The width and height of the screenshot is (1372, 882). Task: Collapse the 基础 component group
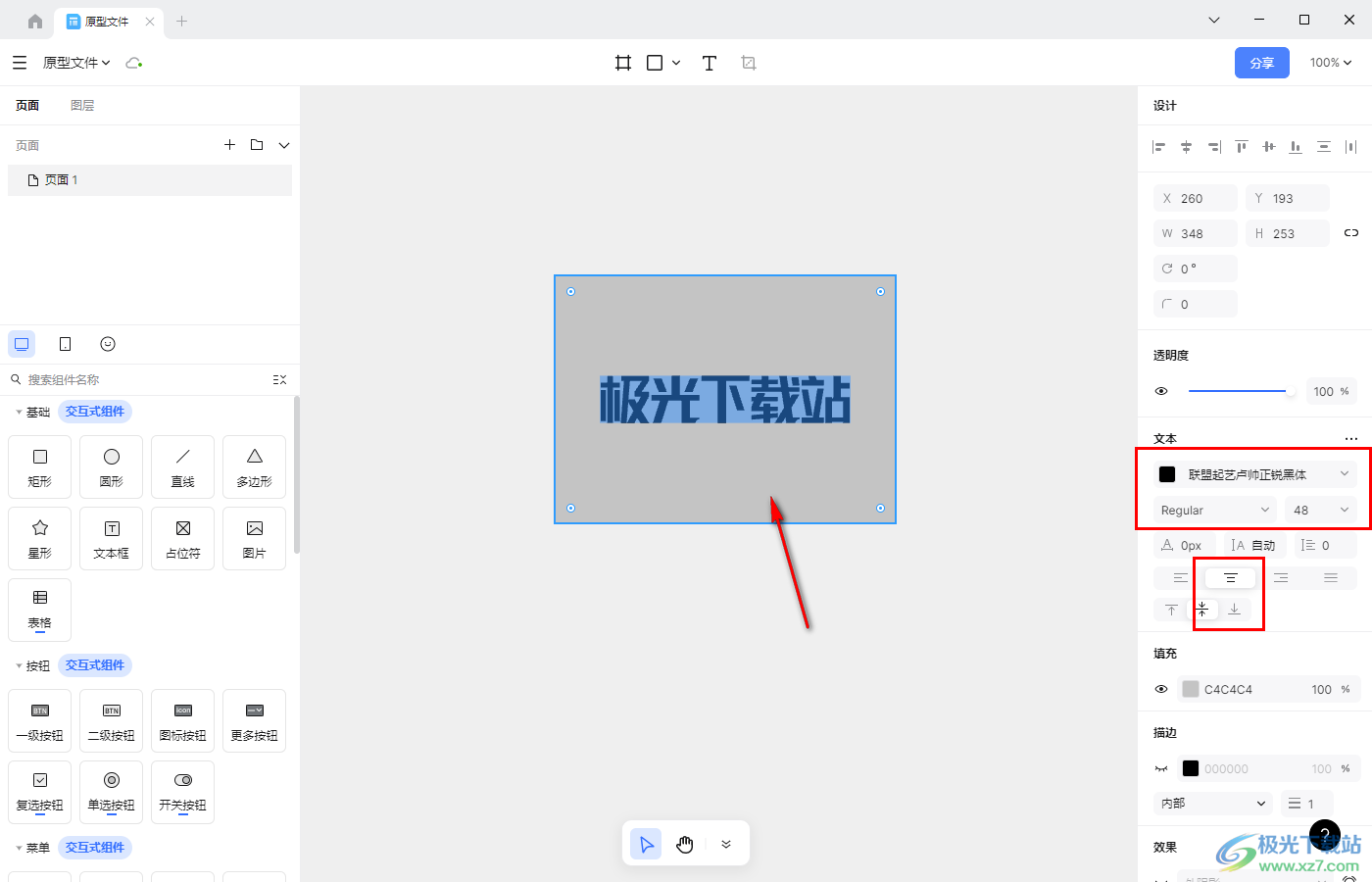19,413
